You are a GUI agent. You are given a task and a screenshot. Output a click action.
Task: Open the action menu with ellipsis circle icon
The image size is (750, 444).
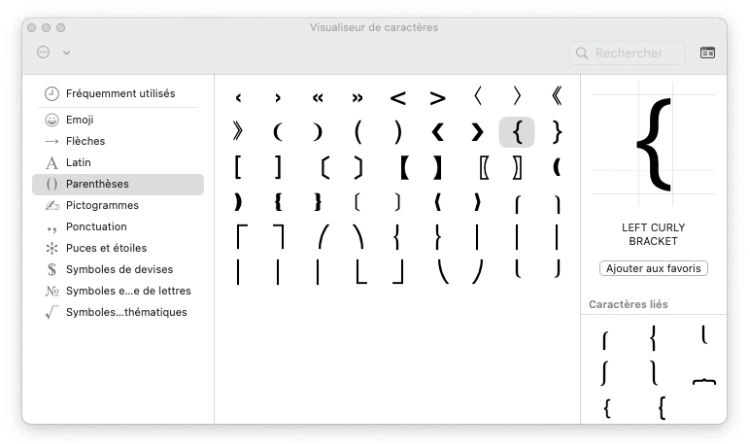(43, 52)
